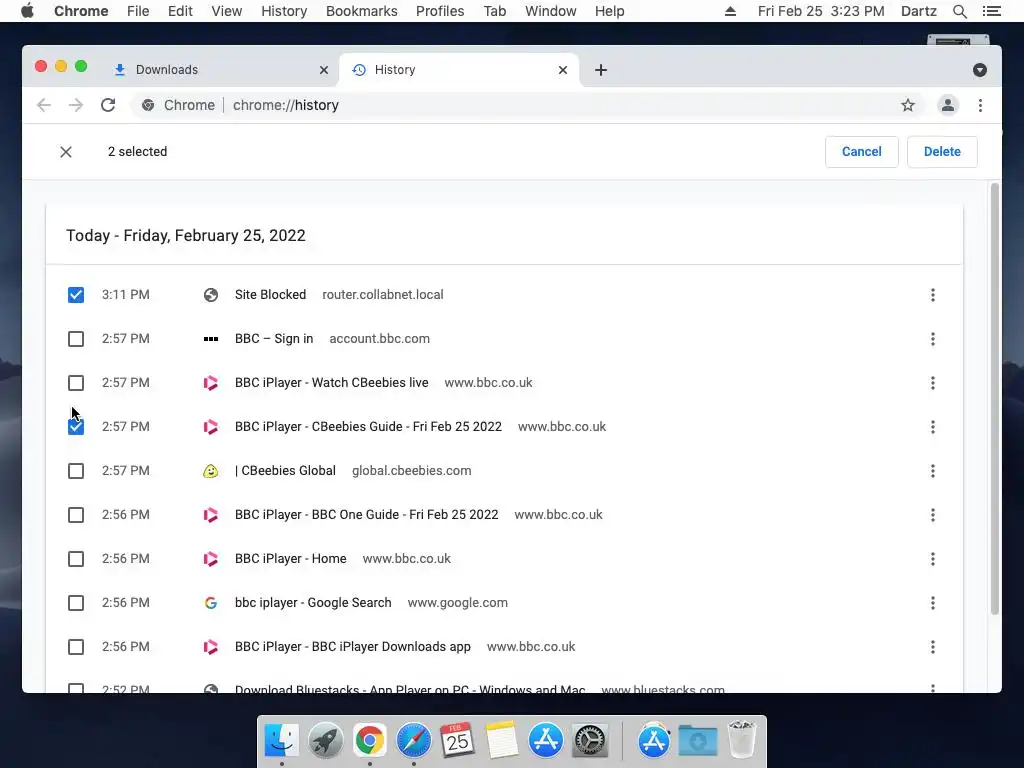This screenshot has width=1024, height=768.
Task: Open Spotlight search in menu bar
Action: tap(959, 11)
